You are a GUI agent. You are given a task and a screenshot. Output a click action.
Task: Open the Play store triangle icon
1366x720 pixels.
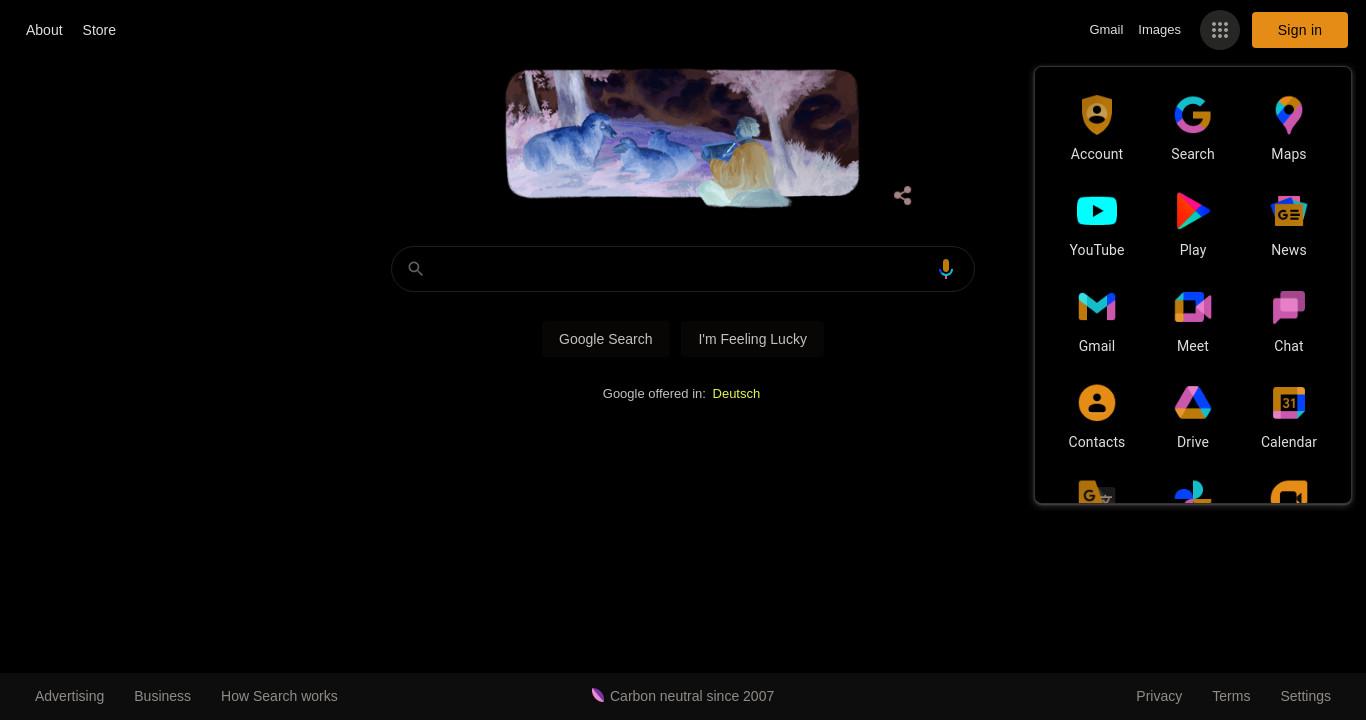1193,211
